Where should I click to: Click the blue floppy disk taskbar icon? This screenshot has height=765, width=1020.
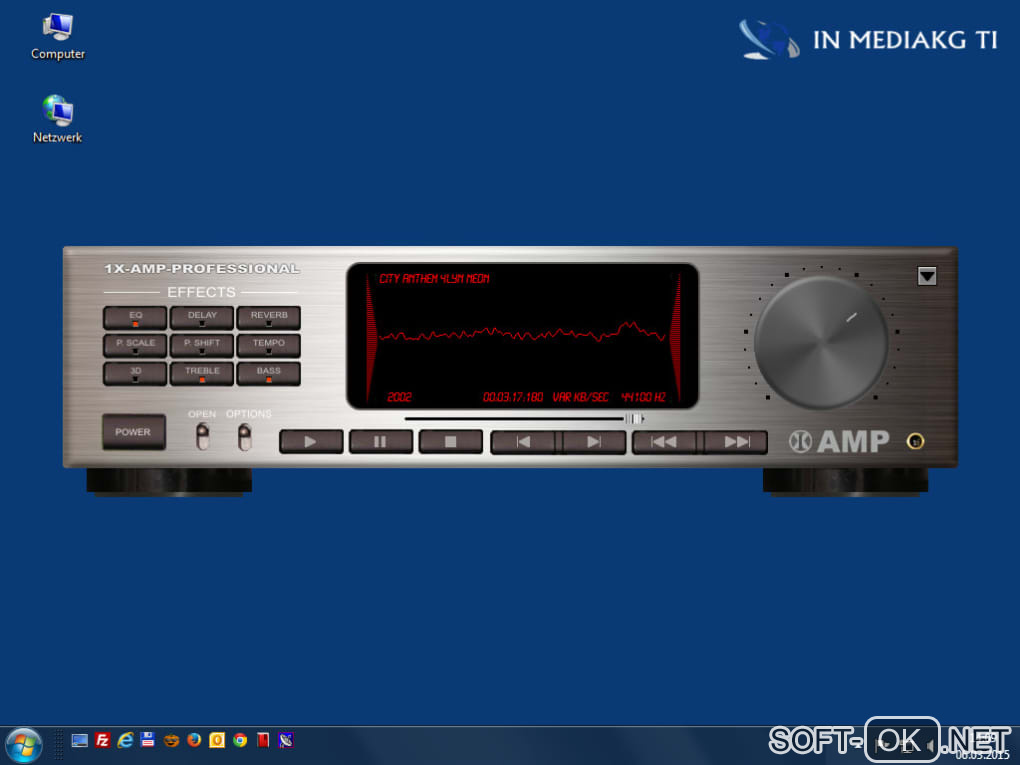[x=148, y=740]
